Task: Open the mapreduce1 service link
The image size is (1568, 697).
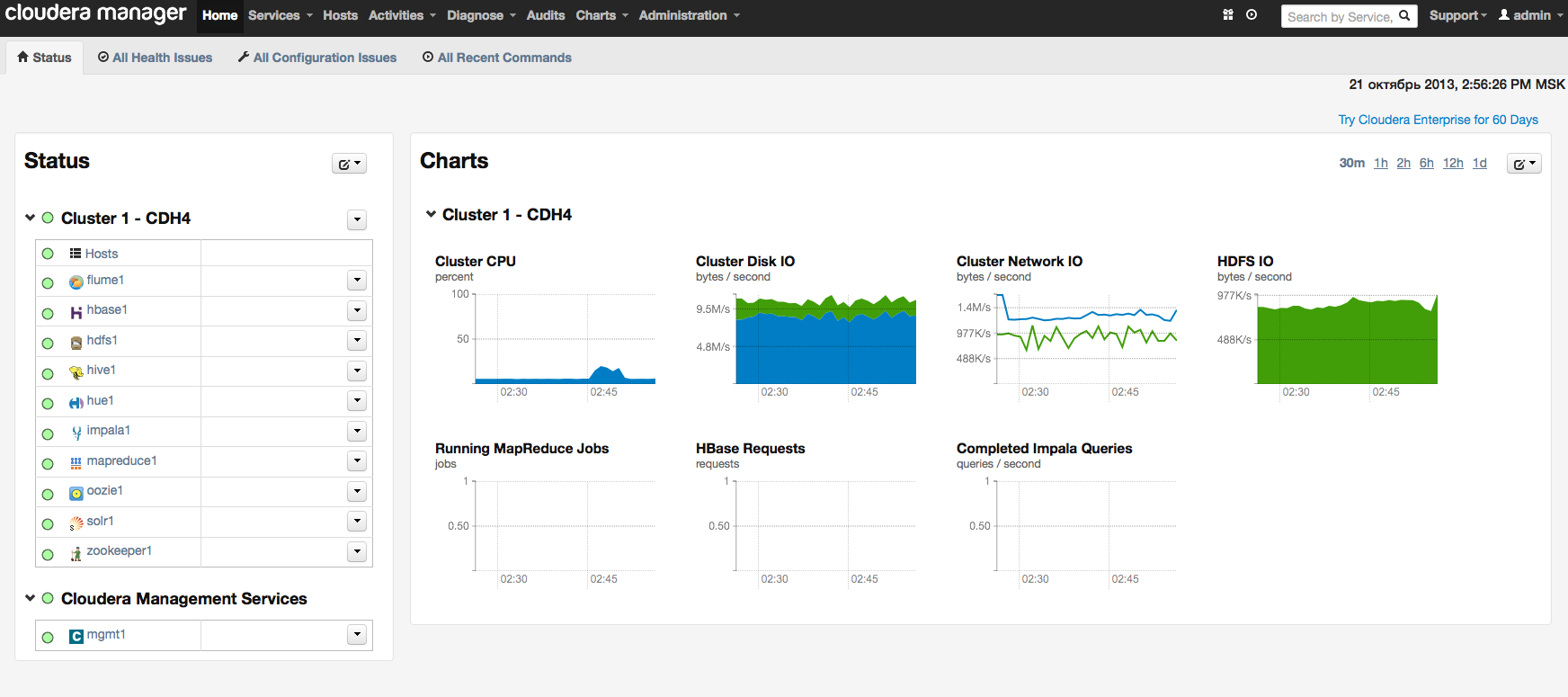Action: coord(122,460)
